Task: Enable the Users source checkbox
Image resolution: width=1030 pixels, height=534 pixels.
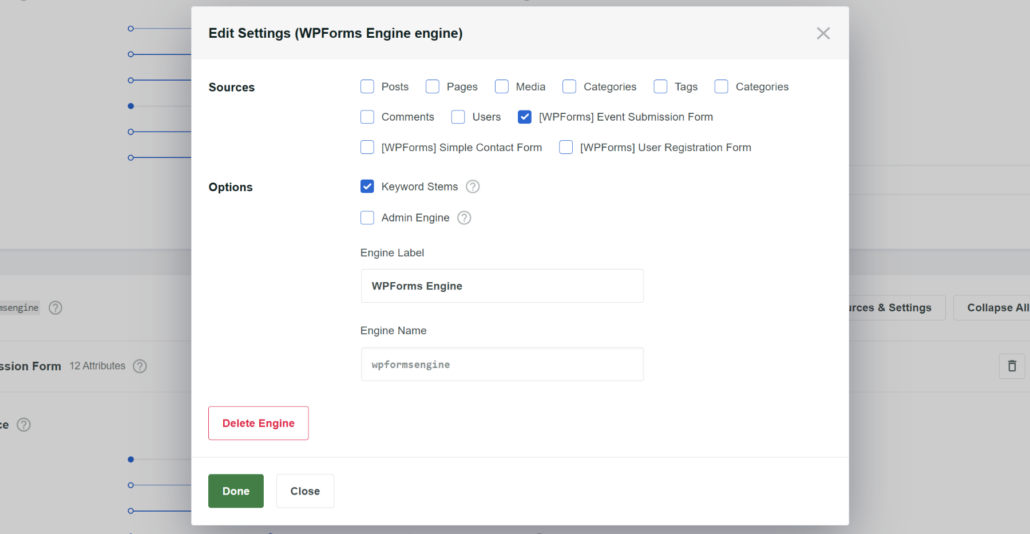Action: coord(458,117)
